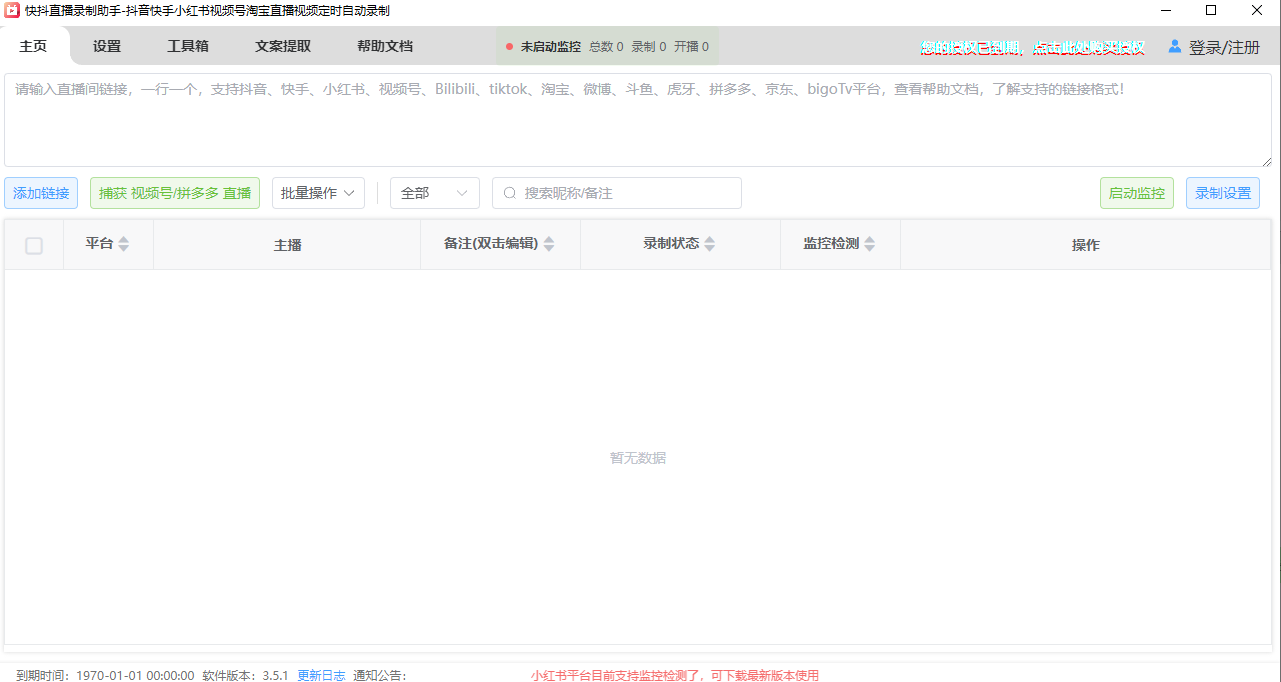This screenshot has width=1281, height=682.
Task: Click the authorization expired purchase notice
Action: click(1033, 47)
